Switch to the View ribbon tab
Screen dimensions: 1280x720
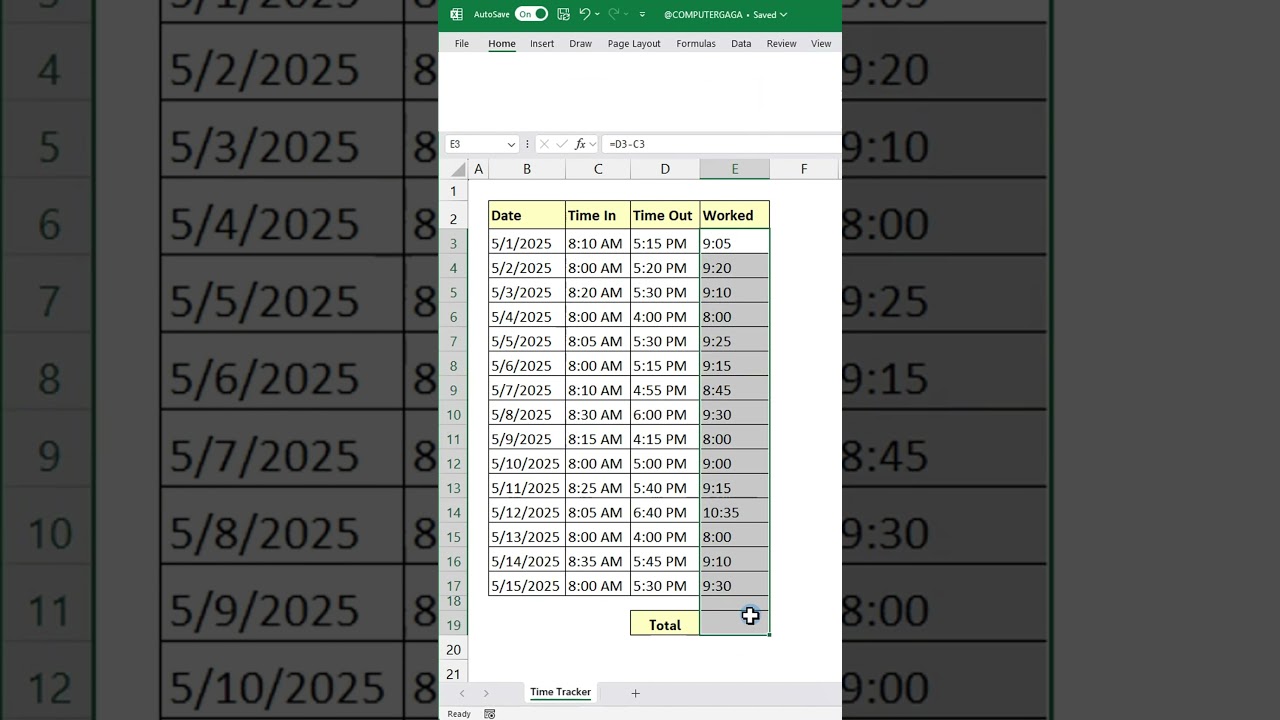pos(821,44)
